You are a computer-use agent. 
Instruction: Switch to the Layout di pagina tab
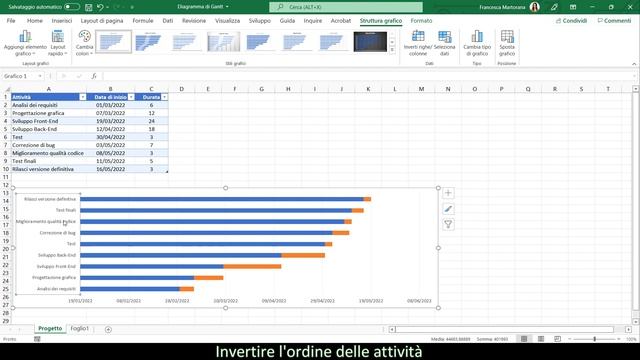pyautogui.click(x=102, y=20)
